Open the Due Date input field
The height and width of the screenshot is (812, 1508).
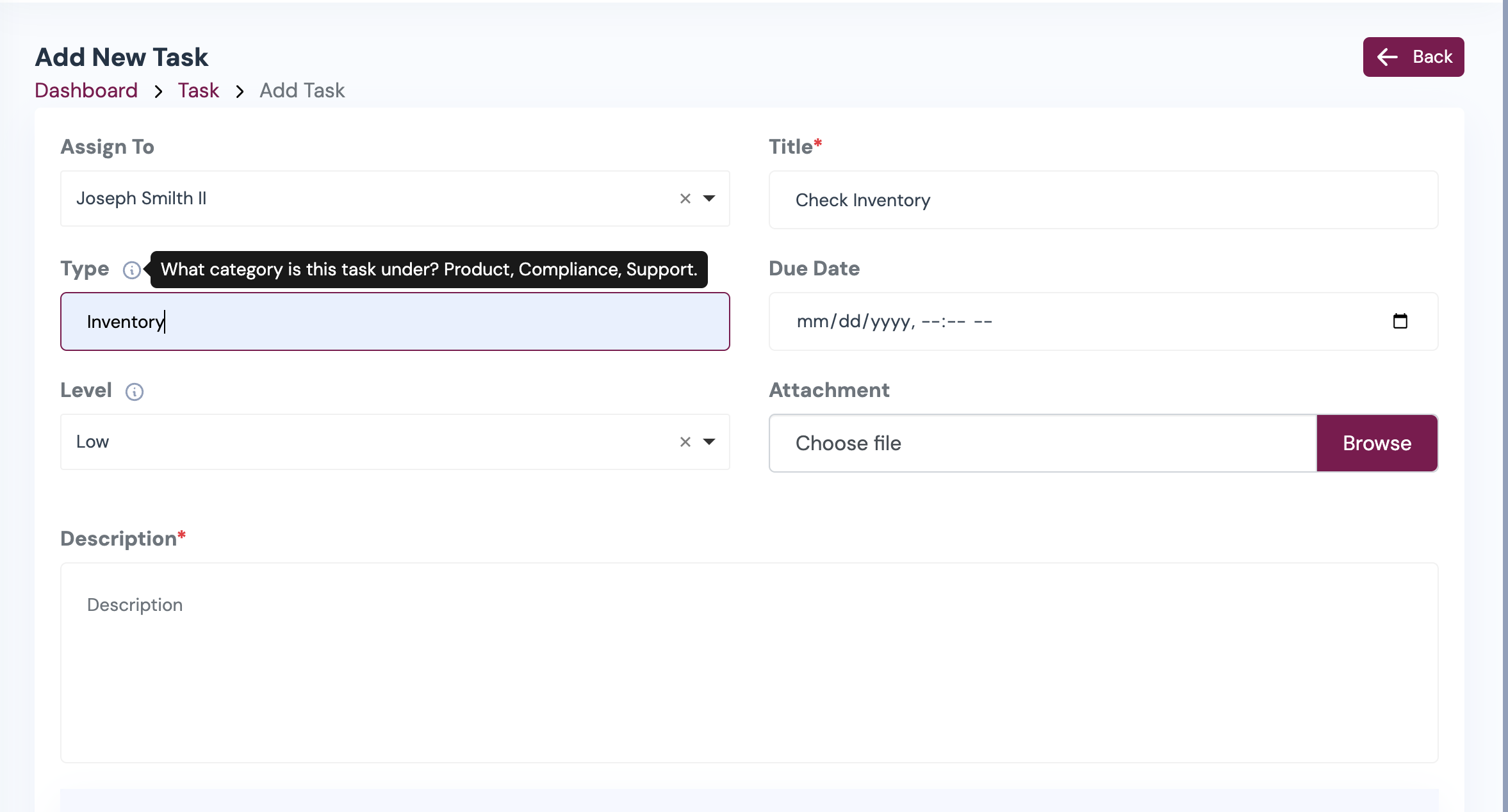[x=1025, y=321]
